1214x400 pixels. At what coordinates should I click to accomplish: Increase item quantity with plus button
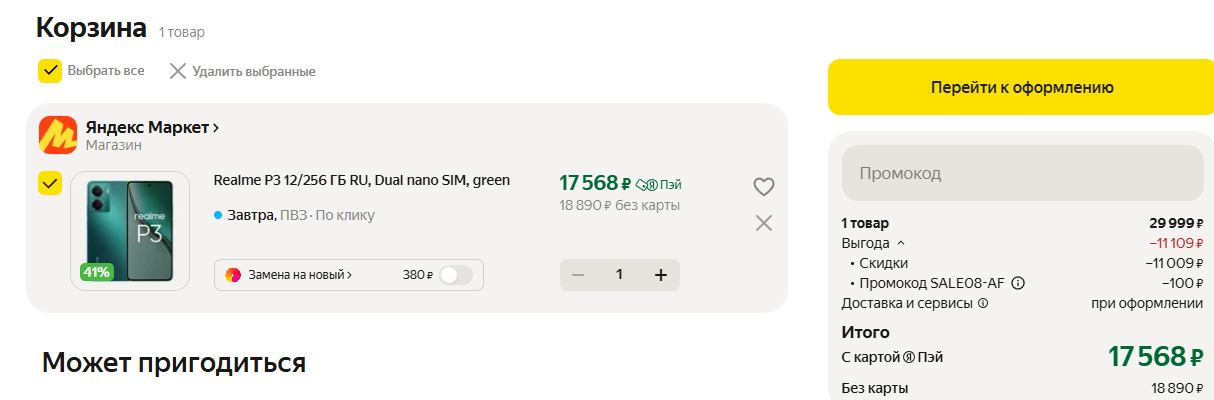[x=660, y=275]
